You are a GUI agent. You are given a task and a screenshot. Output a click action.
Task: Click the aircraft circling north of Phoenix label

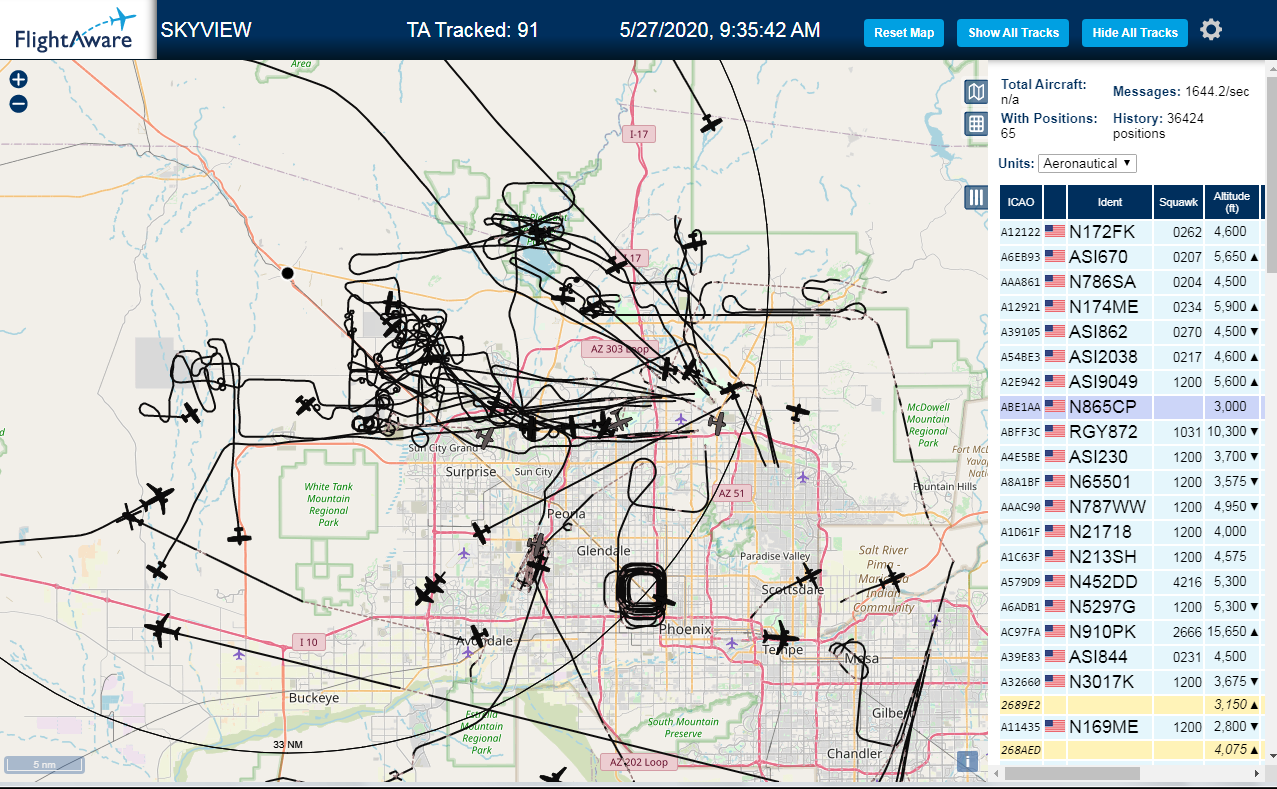pos(662,601)
